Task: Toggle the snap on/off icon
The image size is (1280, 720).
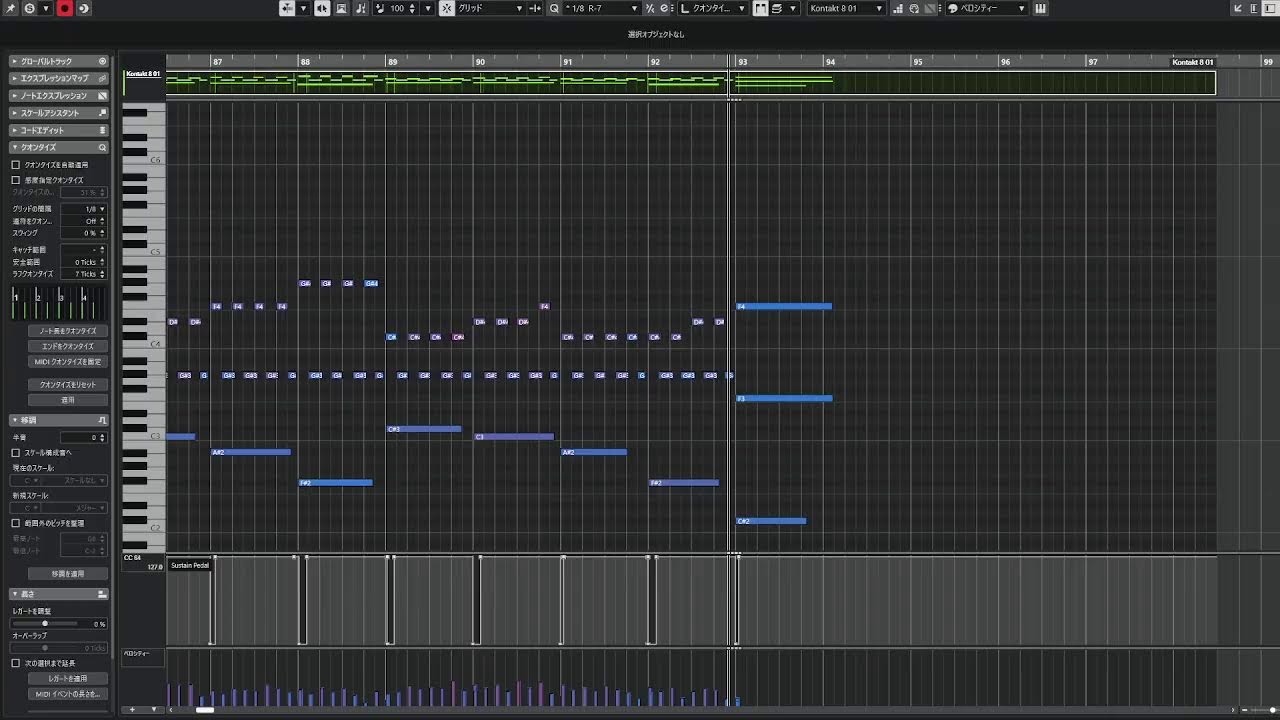Action: point(447,8)
